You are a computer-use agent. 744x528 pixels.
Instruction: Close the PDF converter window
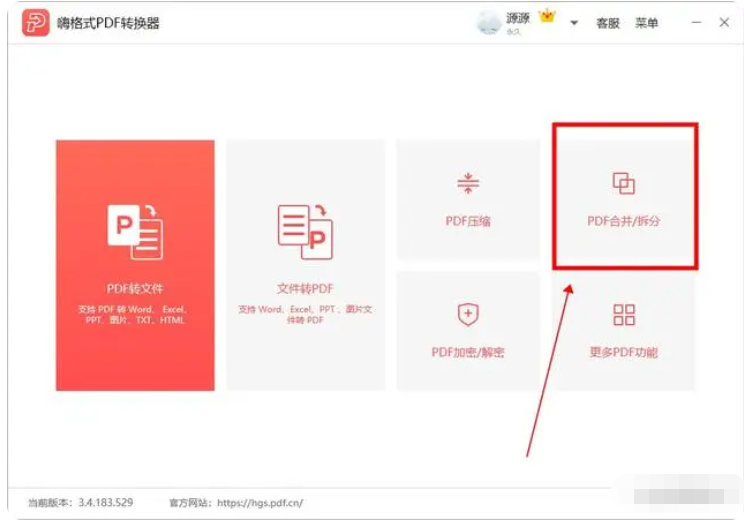[724, 23]
